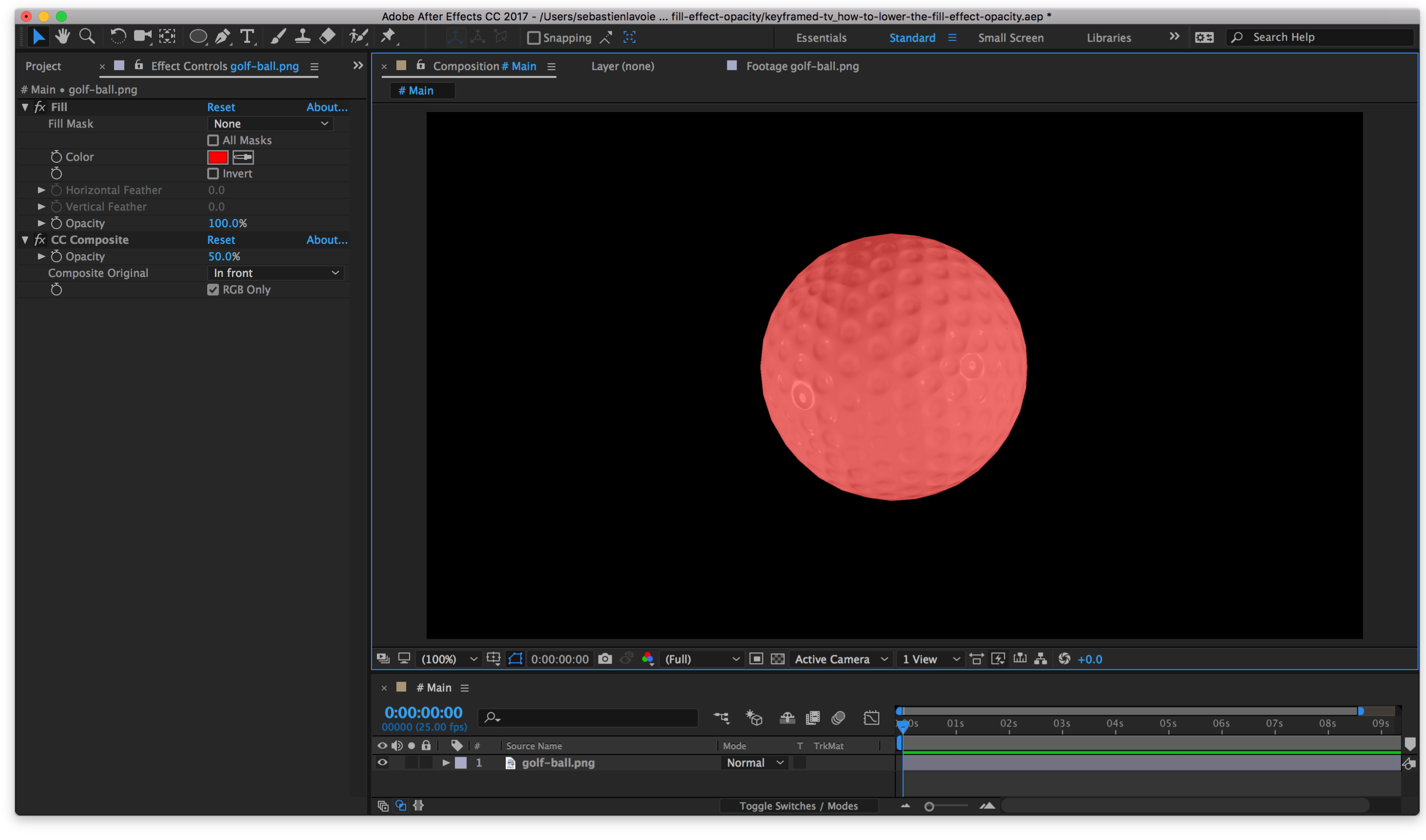Activate the Zoom tool
This screenshot has height=840, width=1426.
[x=87, y=36]
